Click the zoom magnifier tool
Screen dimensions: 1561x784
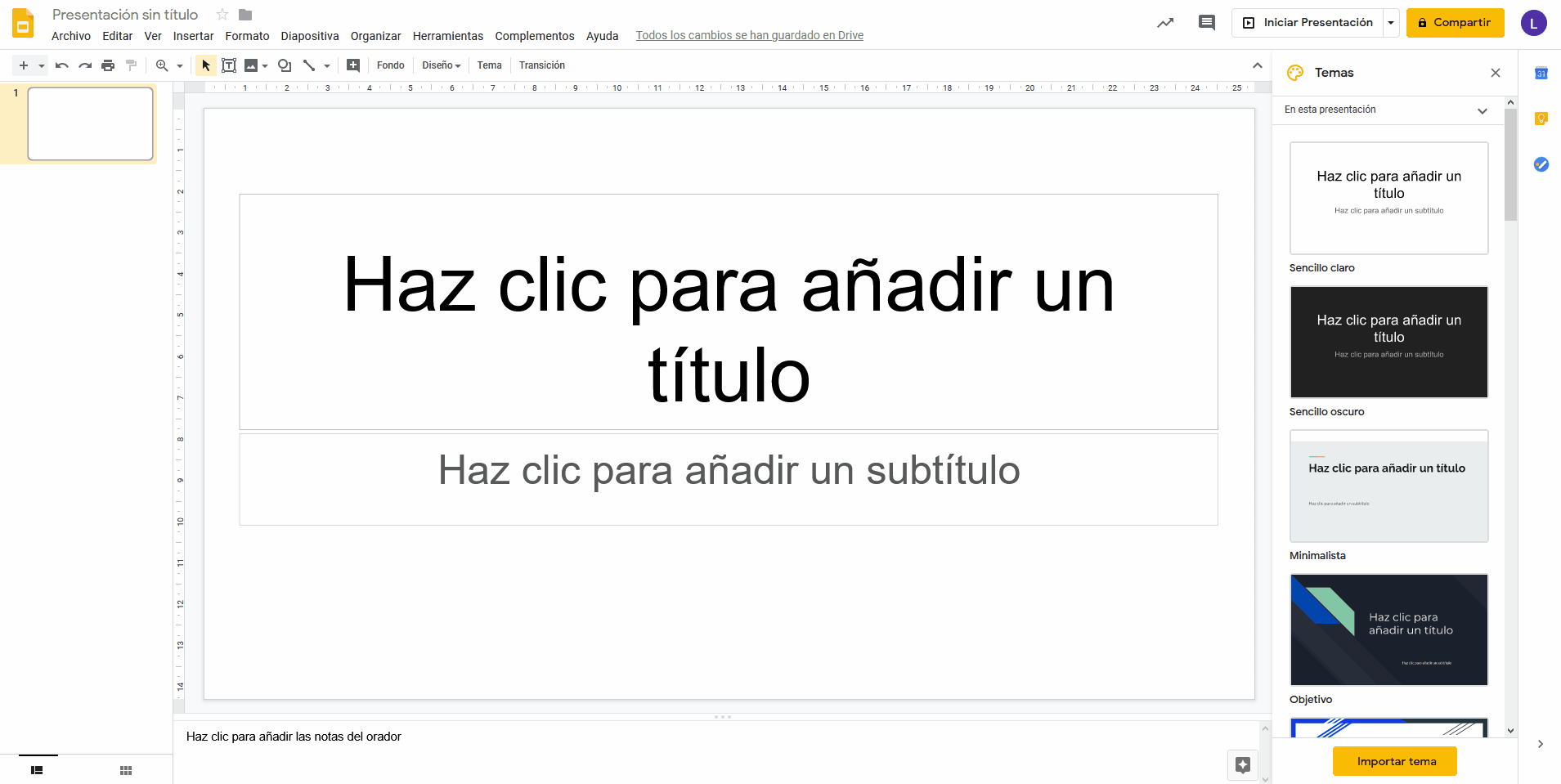pos(162,65)
